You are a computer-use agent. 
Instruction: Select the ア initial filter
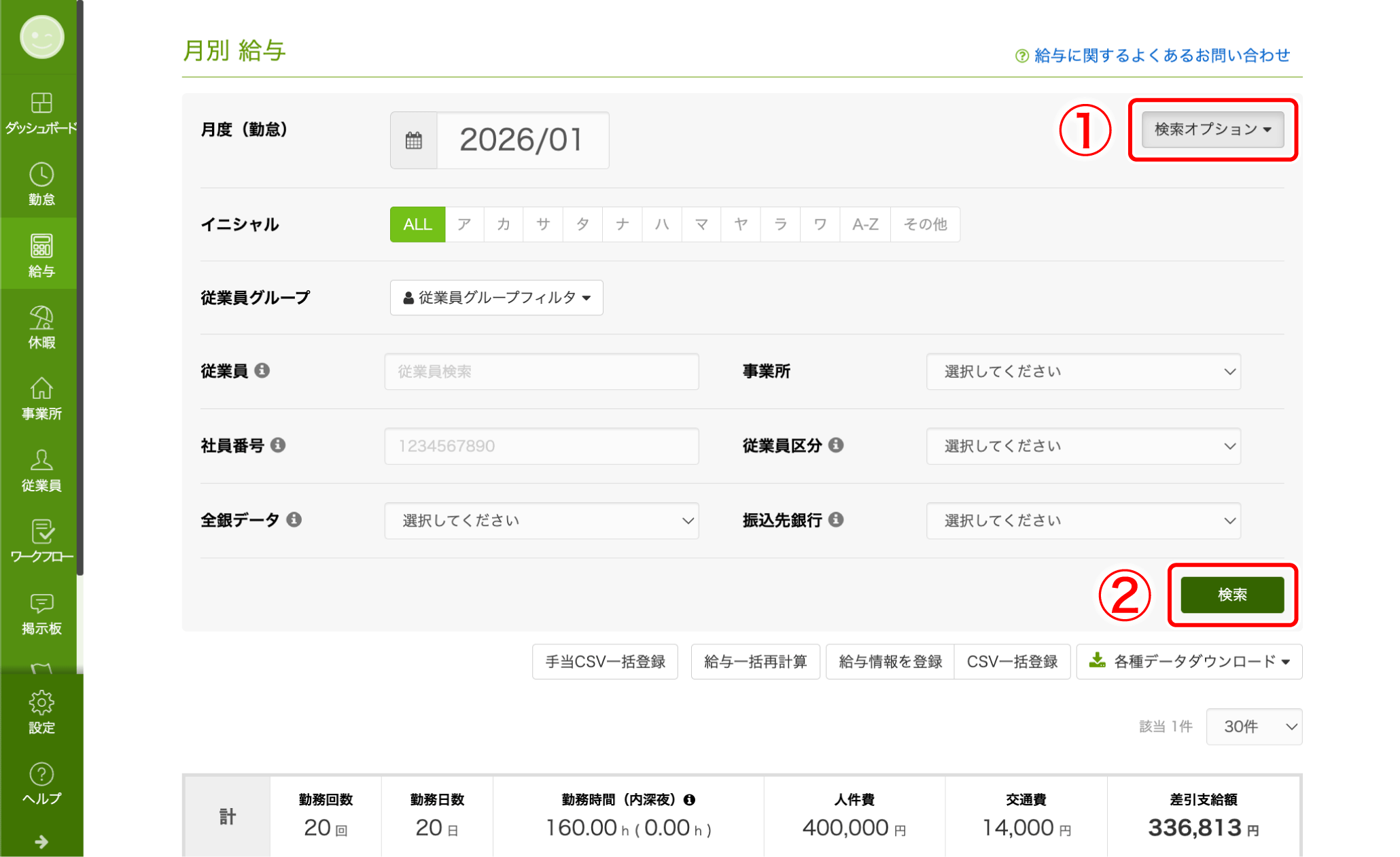coord(464,224)
